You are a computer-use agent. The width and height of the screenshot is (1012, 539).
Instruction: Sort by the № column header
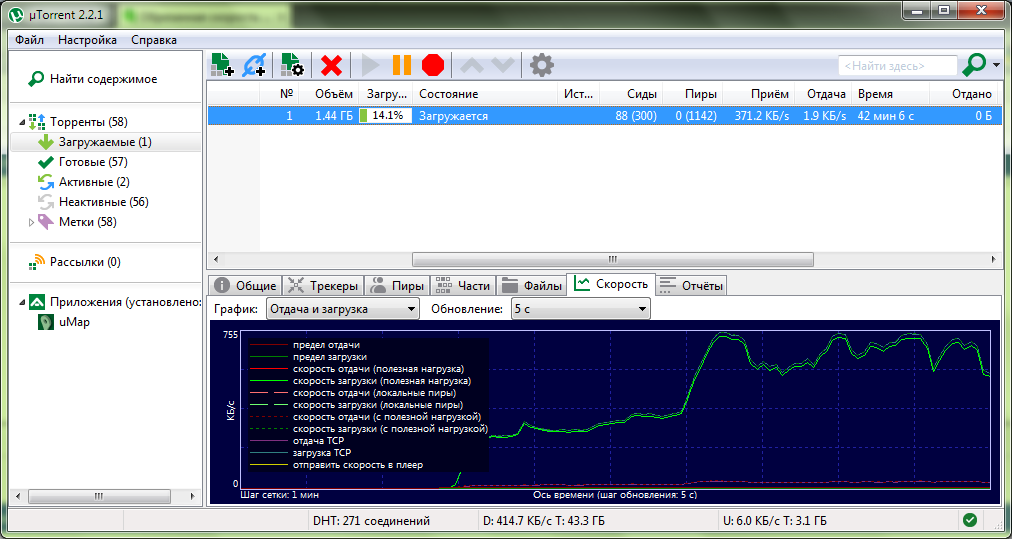(279, 94)
